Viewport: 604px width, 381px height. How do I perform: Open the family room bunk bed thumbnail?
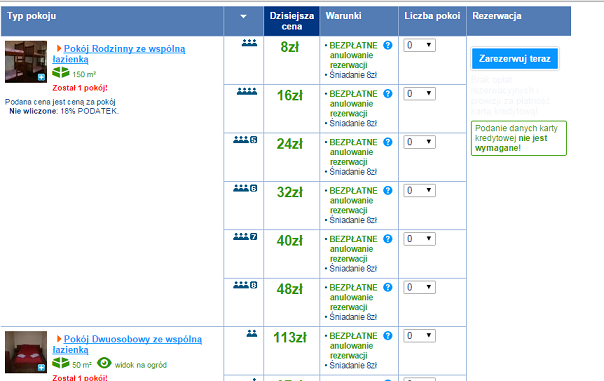pos(26,62)
